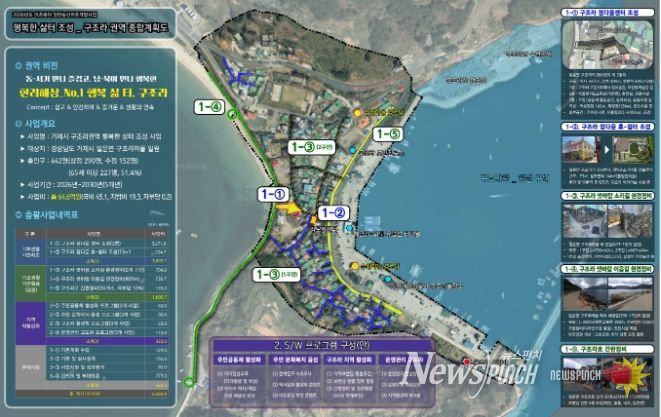The image size is (661, 417).
Task: Click the 1-① map label
Action: pos(273,194)
